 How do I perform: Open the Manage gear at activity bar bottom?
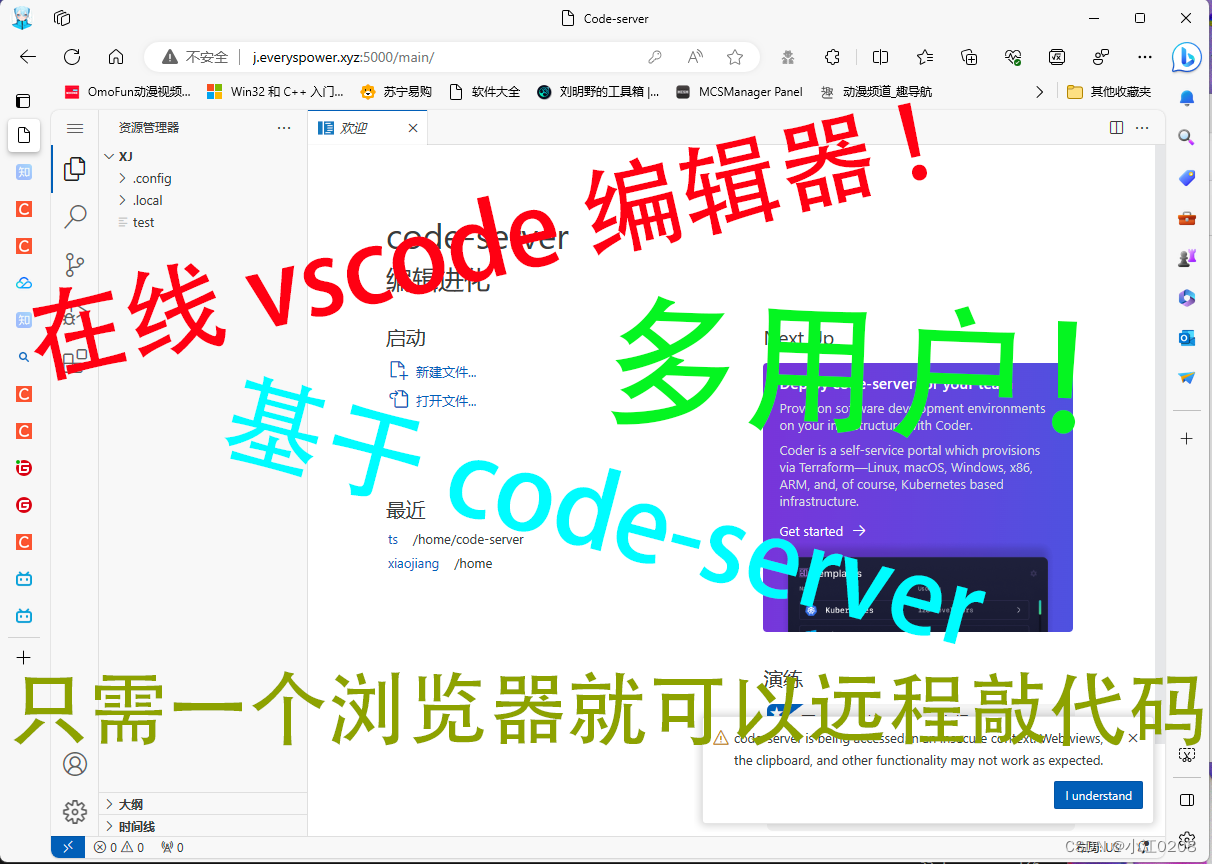(x=75, y=812)
